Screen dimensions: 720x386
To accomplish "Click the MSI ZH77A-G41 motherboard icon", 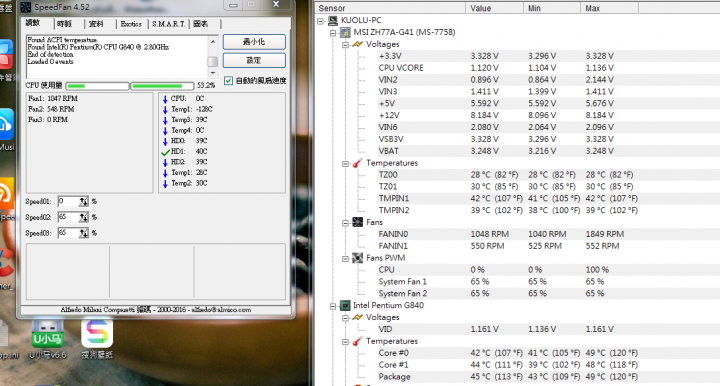I will click(345, 32).
